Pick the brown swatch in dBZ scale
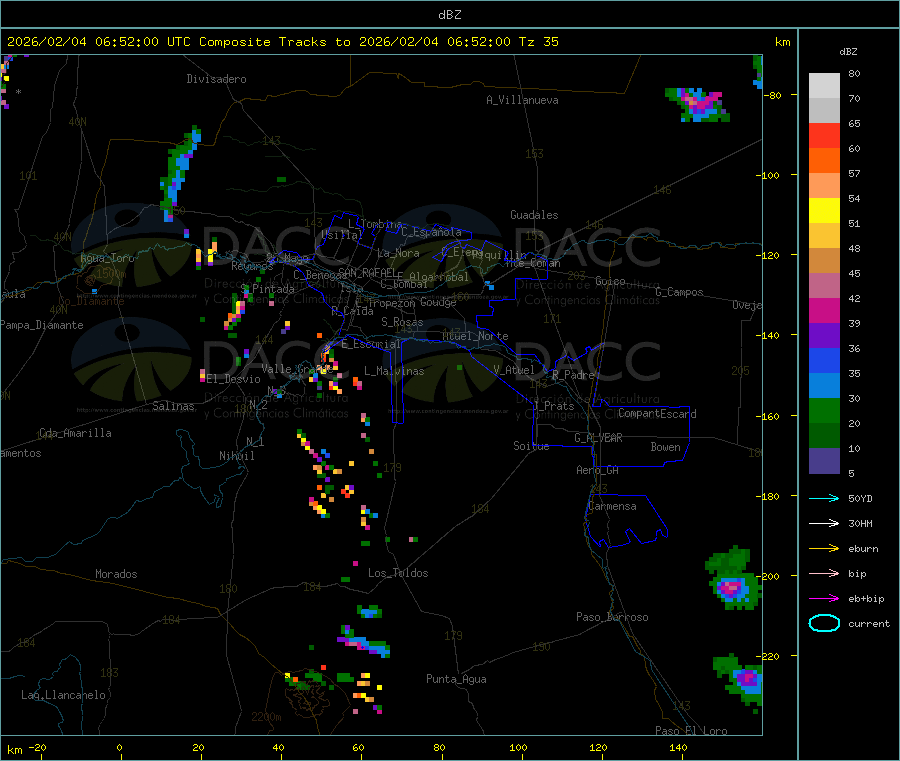900x761 pixels. coord(824,261)
